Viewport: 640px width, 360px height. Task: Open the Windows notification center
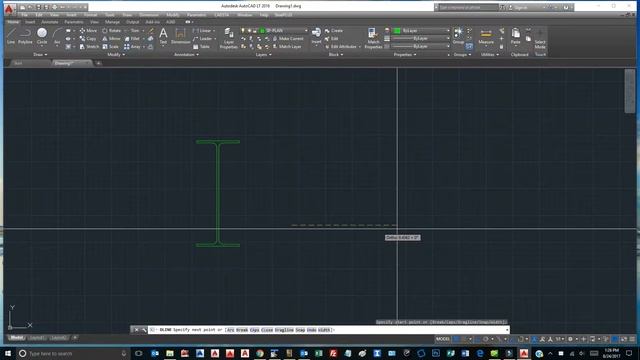629,353
